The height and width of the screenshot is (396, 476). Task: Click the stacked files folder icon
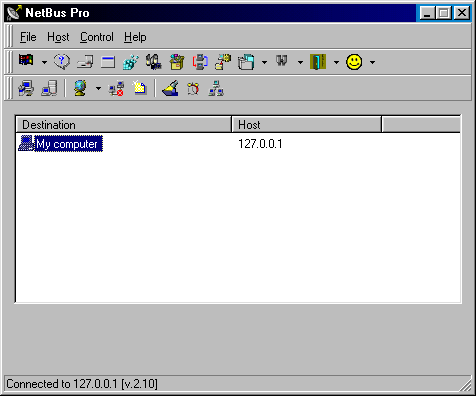(x=246, y=62)
